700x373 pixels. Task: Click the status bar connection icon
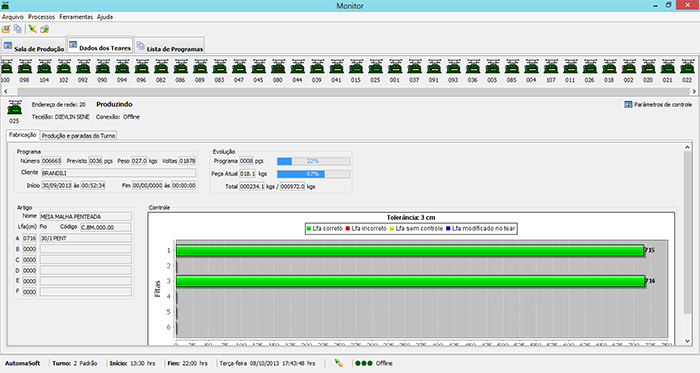click(x=339, y=363)
